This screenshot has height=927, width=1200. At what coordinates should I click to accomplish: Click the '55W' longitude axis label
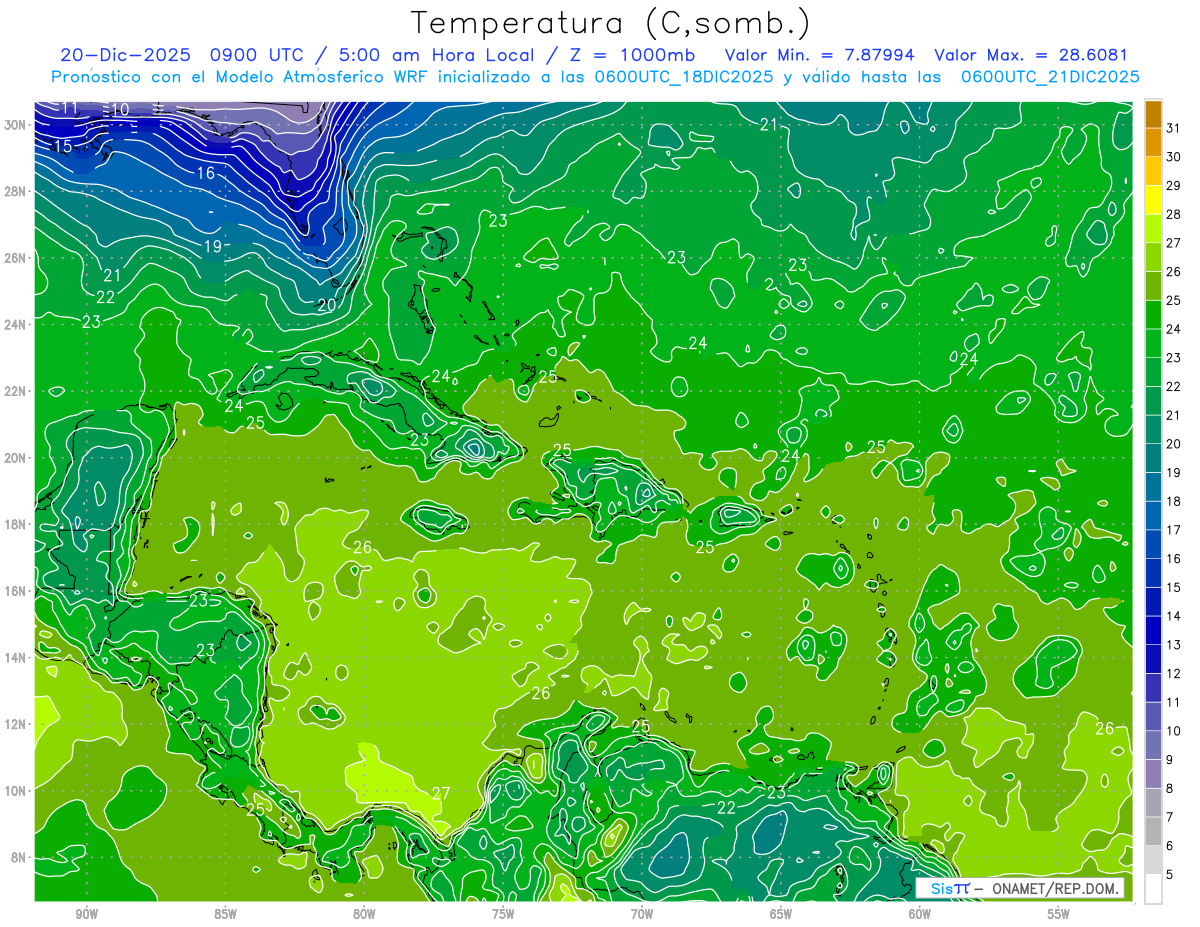(x=1058, y=914)
